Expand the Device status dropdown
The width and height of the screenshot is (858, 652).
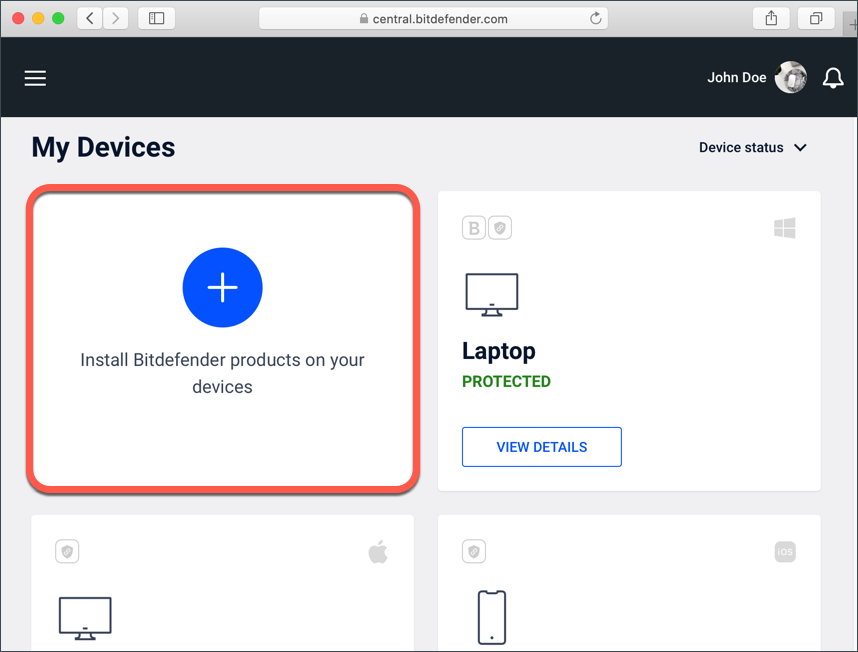[752, 148]
